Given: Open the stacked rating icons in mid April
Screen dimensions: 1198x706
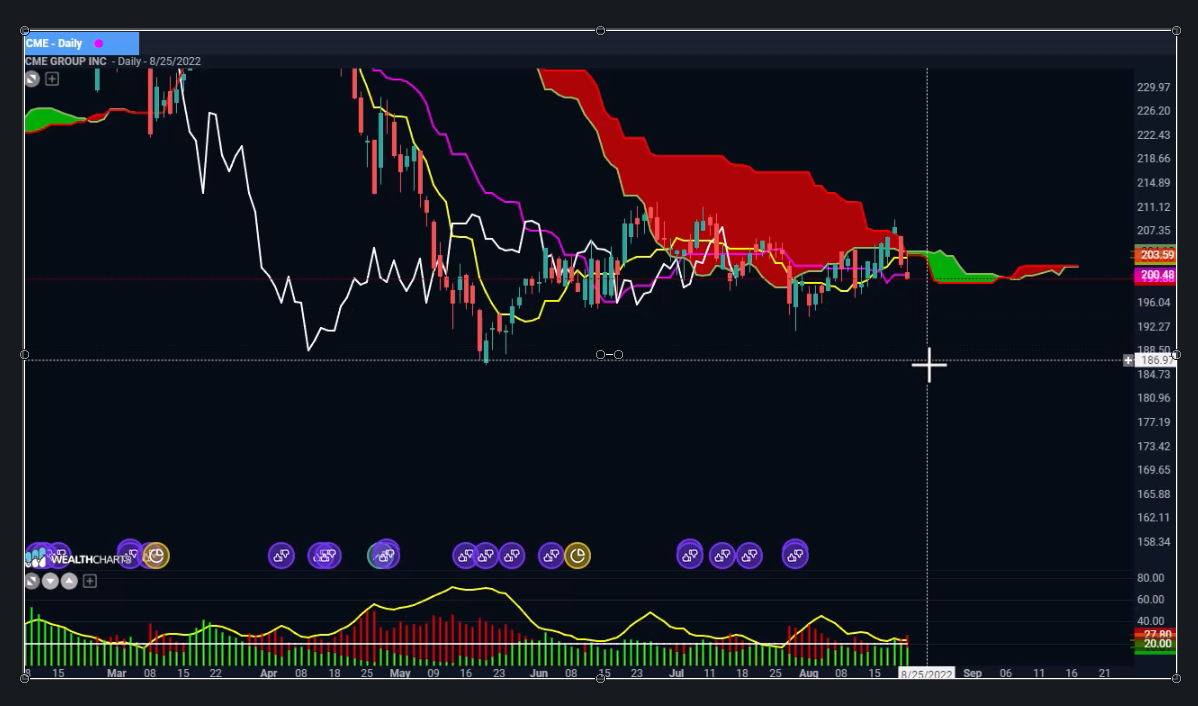Looking at the screenshot, I should click(325, 555).
